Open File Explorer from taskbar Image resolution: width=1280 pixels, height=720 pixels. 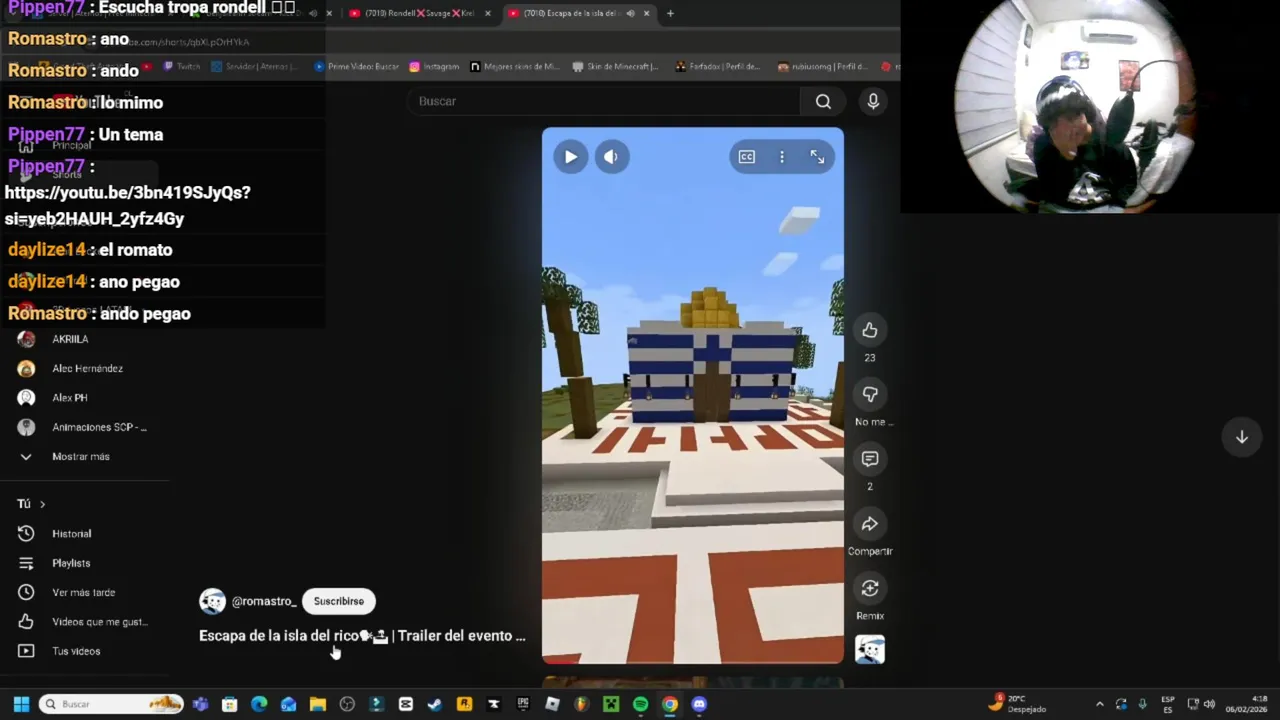(318, 704)
